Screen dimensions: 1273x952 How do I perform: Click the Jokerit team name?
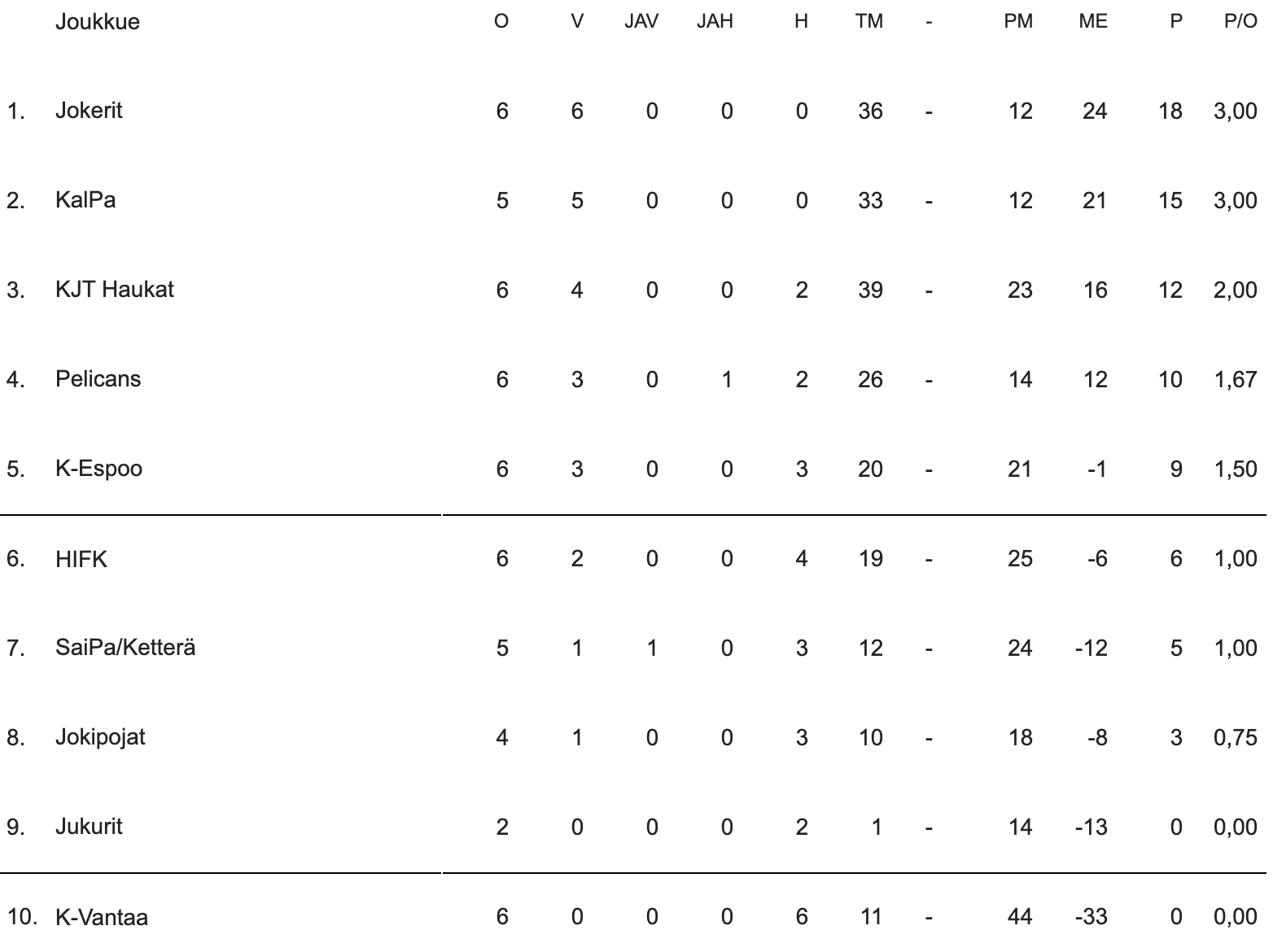pyautogui.click(x=89, y=111)
